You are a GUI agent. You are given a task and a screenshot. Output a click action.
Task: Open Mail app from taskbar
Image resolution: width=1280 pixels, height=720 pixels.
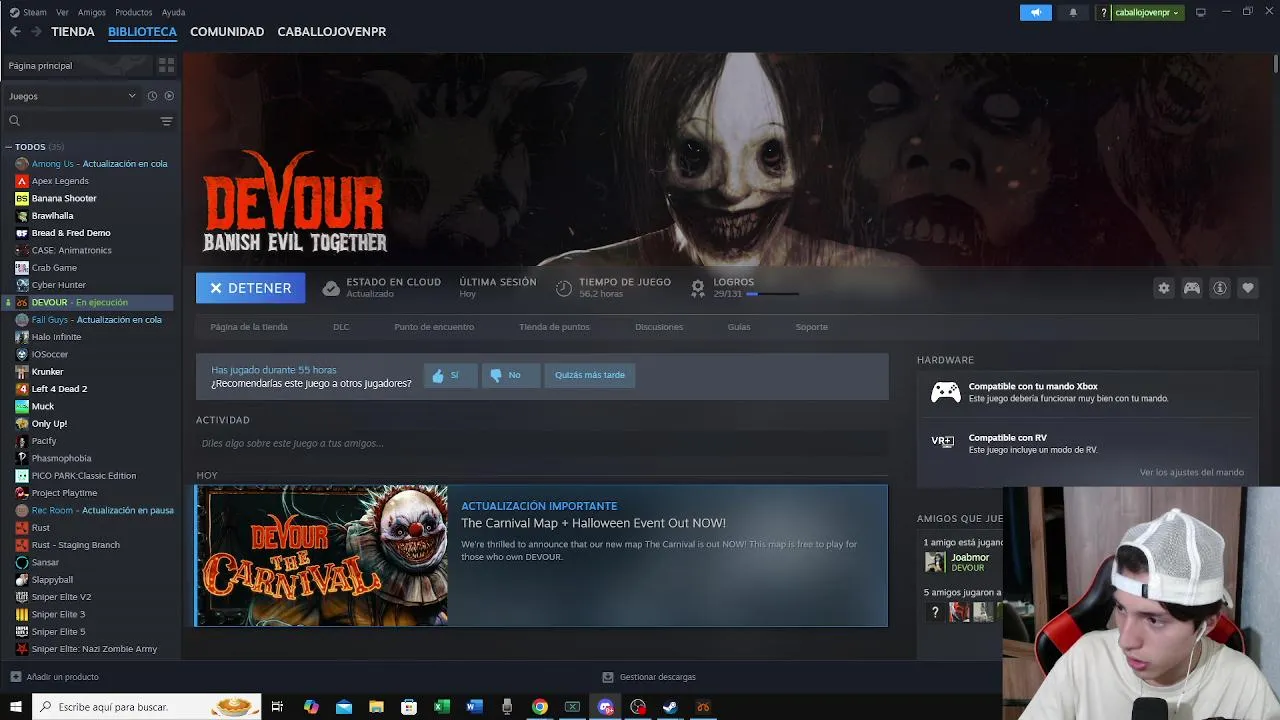(344, 707)
